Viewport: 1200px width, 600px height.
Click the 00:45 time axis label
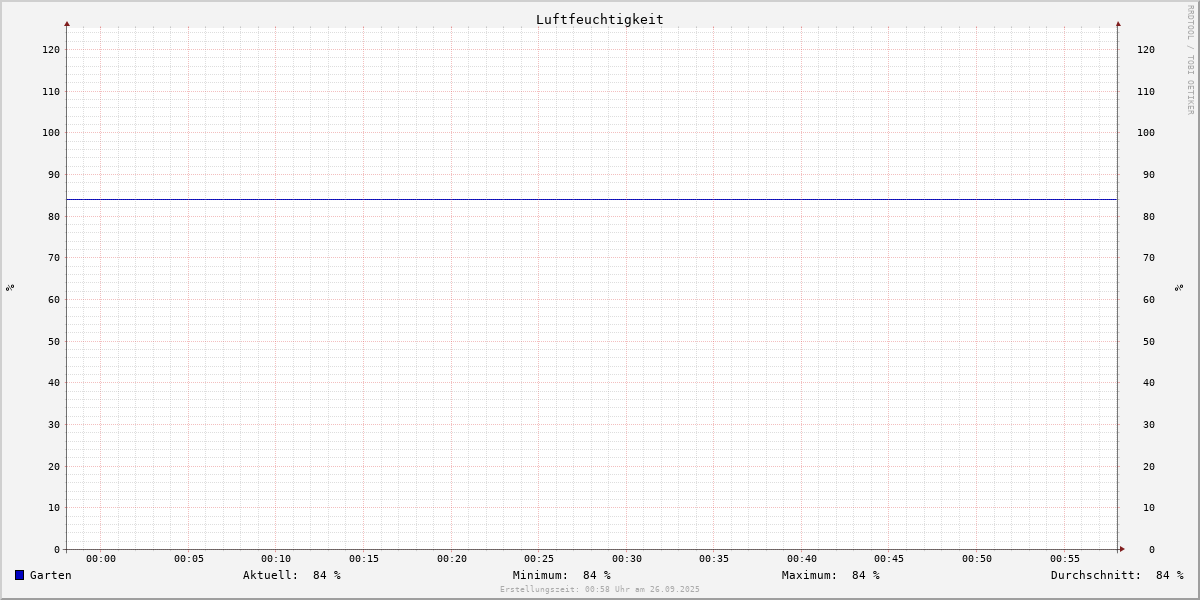[x=889, y=559]
